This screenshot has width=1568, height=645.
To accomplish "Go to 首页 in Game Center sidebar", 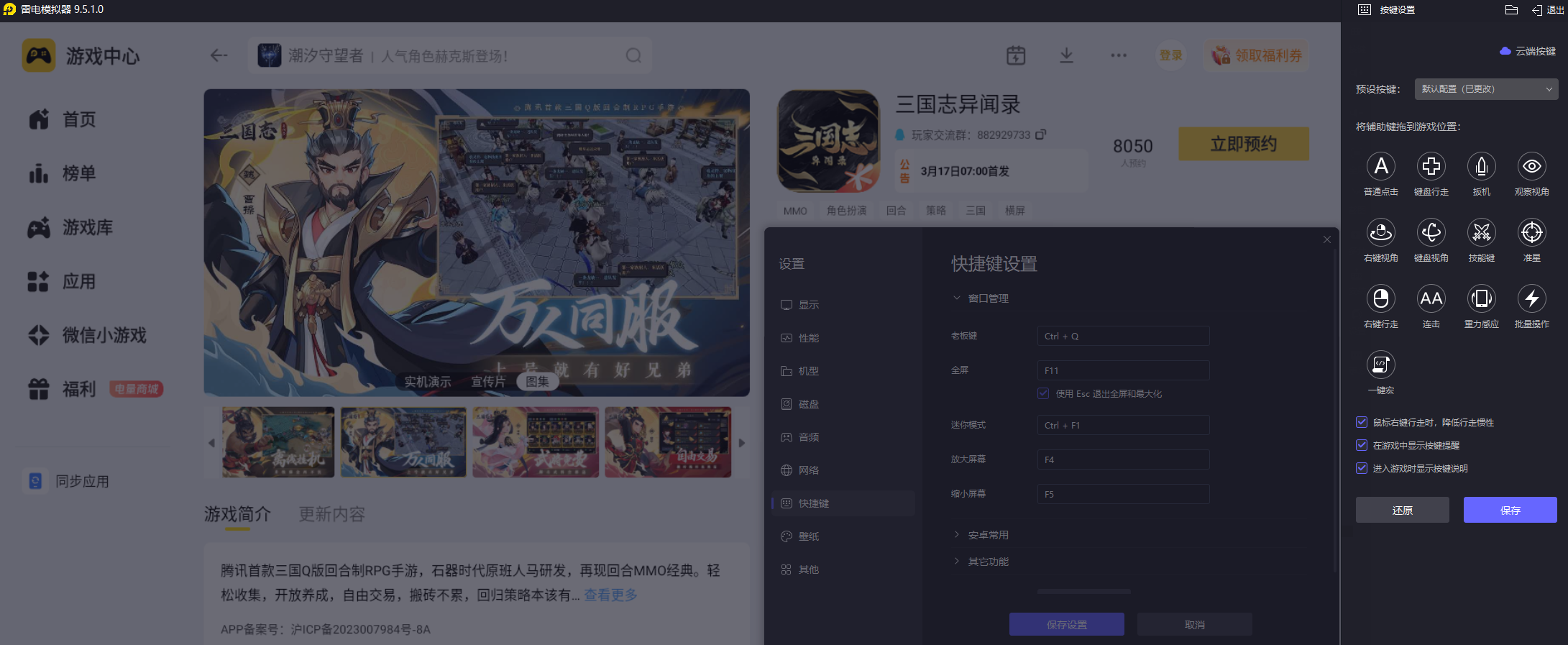I will tap(62, 119).
